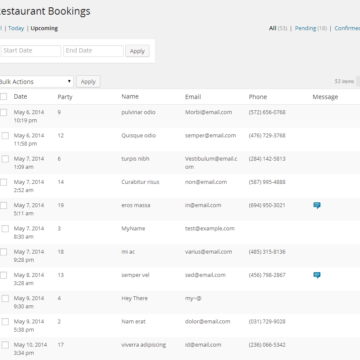
Task: Click the name viverra adipiscing
Action: click(143, 345)
